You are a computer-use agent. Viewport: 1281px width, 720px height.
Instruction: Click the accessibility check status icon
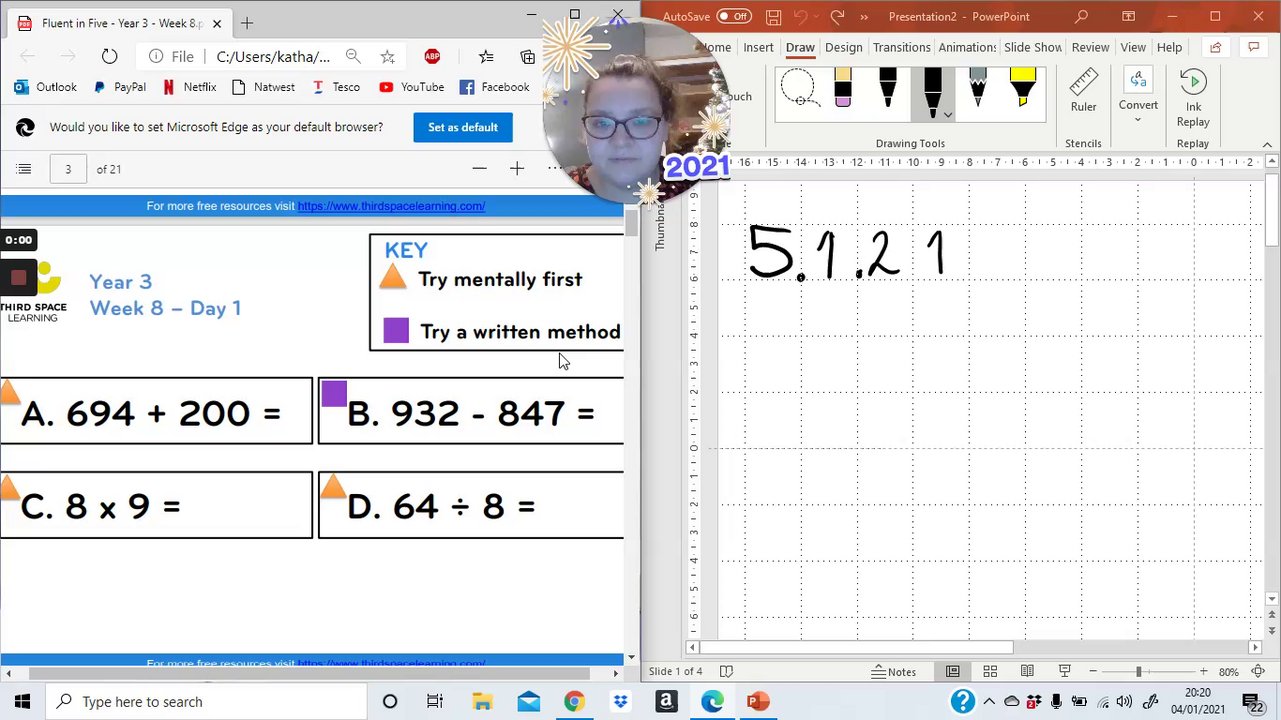727,672
